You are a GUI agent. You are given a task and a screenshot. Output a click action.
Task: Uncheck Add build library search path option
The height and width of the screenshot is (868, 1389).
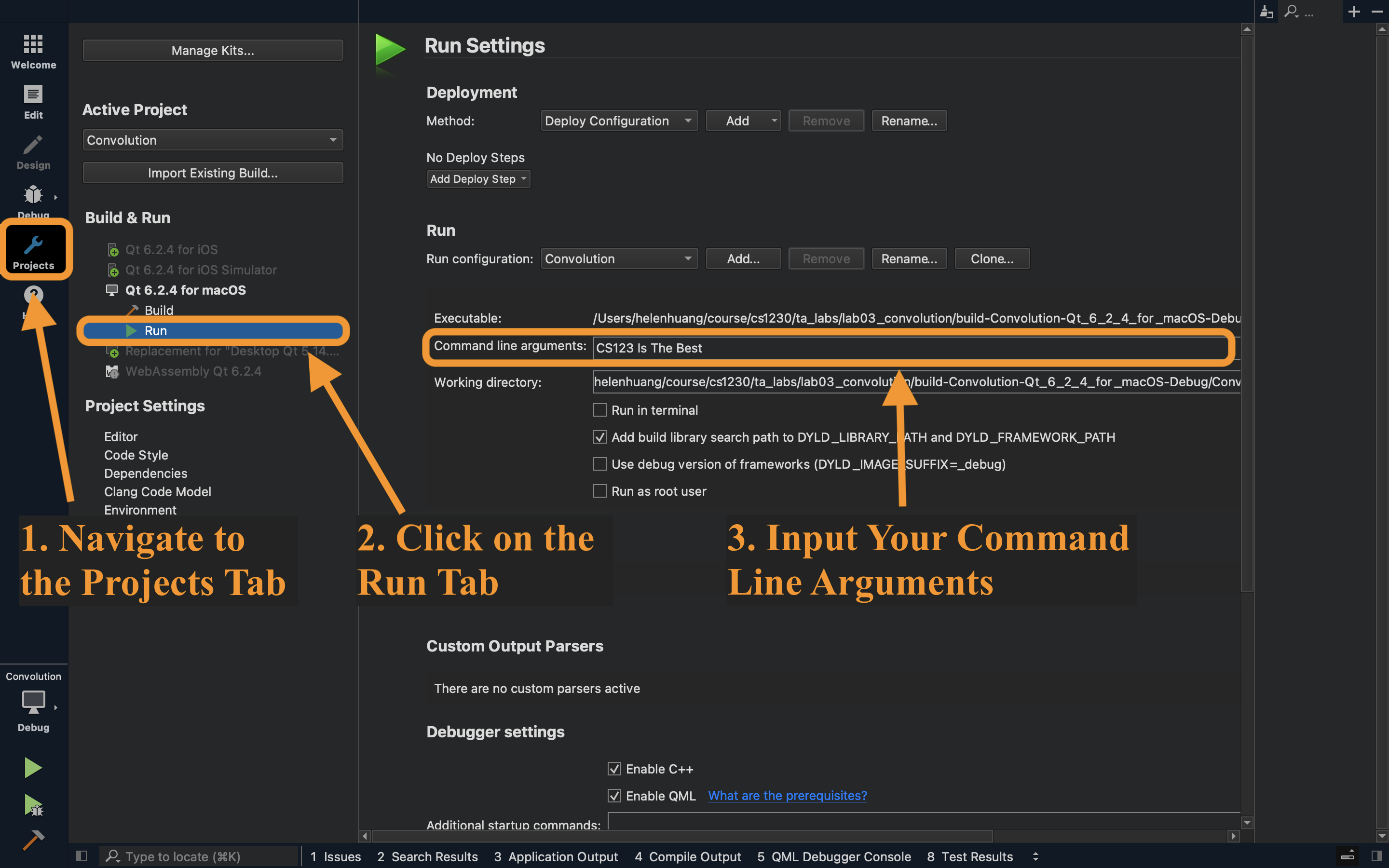[x=600, y=437]
